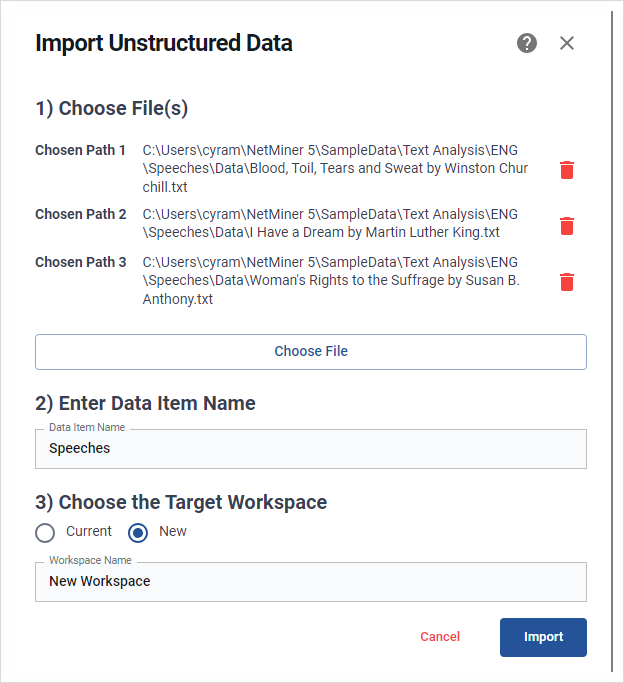Click the Chosen Path 2 label
The image size is (624, 683).
81,214
